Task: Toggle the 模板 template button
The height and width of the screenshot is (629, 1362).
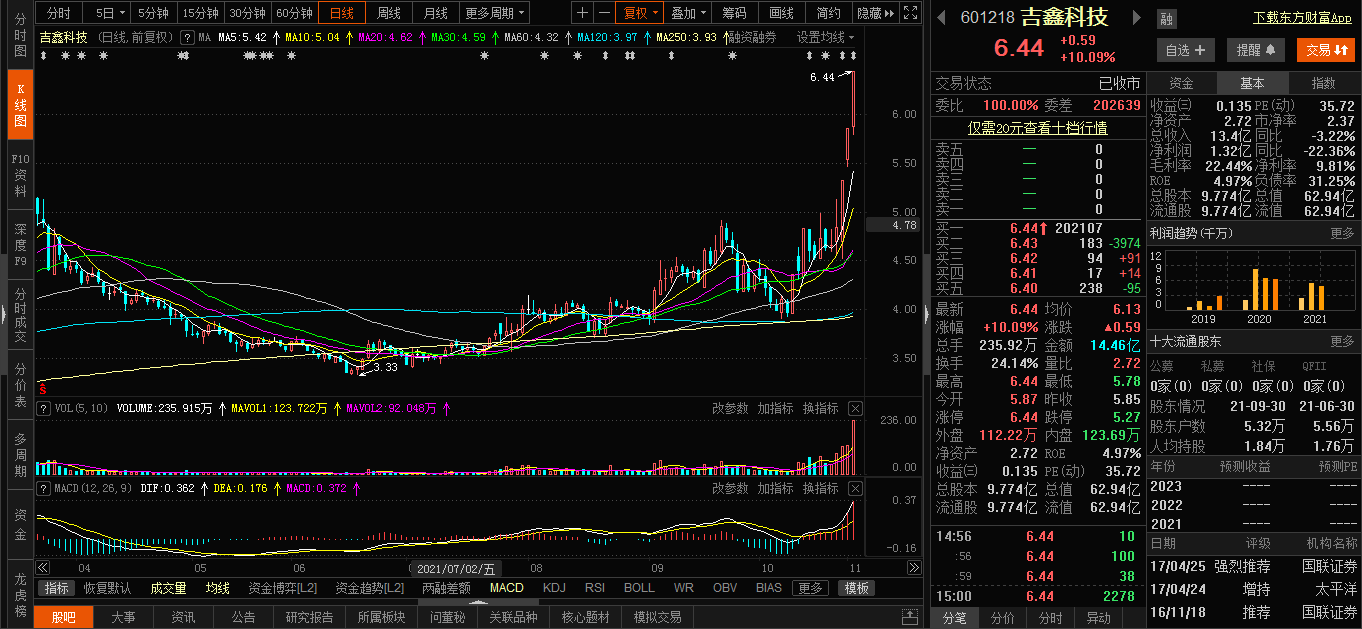Action: [856, 588]
